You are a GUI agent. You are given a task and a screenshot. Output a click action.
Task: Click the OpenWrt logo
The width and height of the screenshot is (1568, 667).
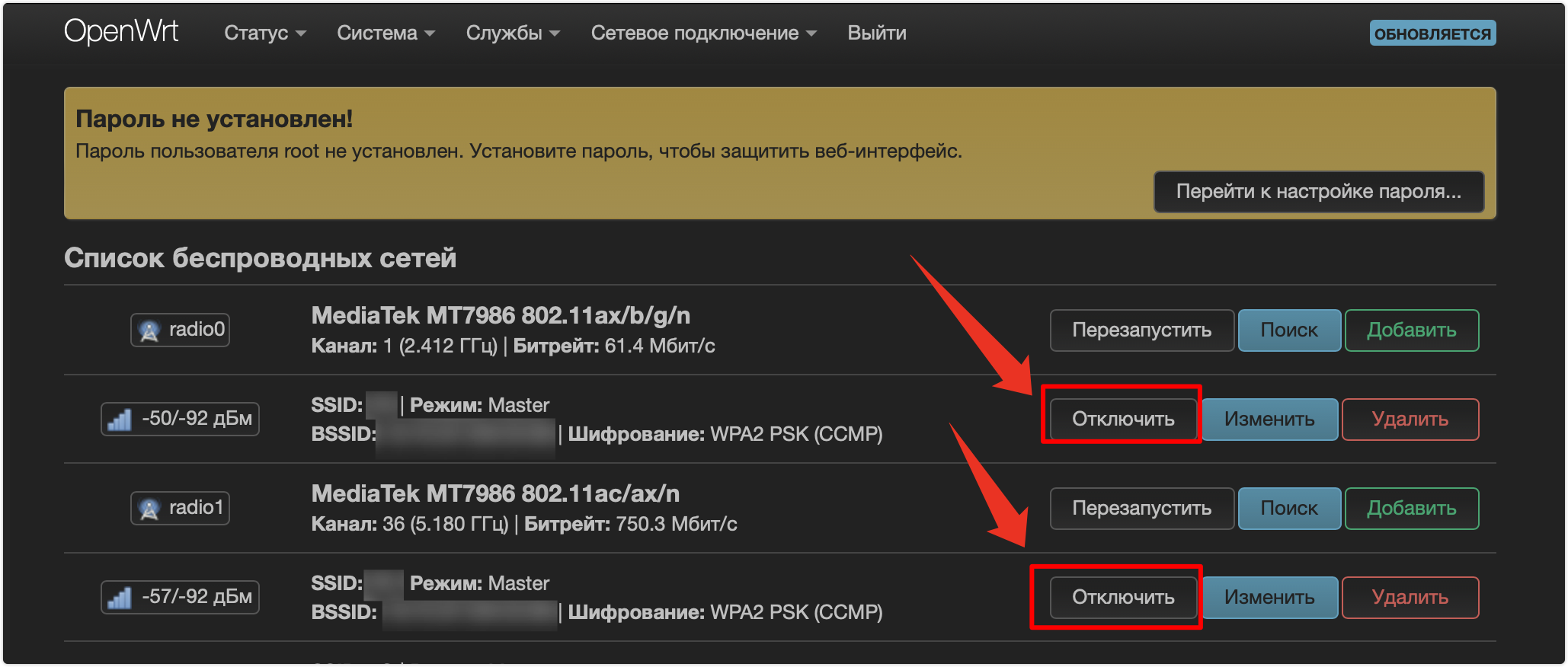[121, 32]
